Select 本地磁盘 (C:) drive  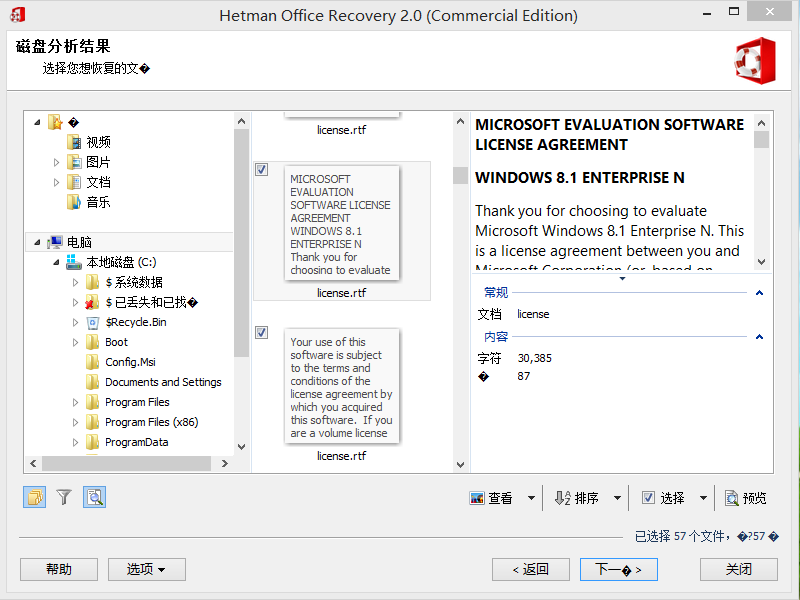(x=111, y=262)
